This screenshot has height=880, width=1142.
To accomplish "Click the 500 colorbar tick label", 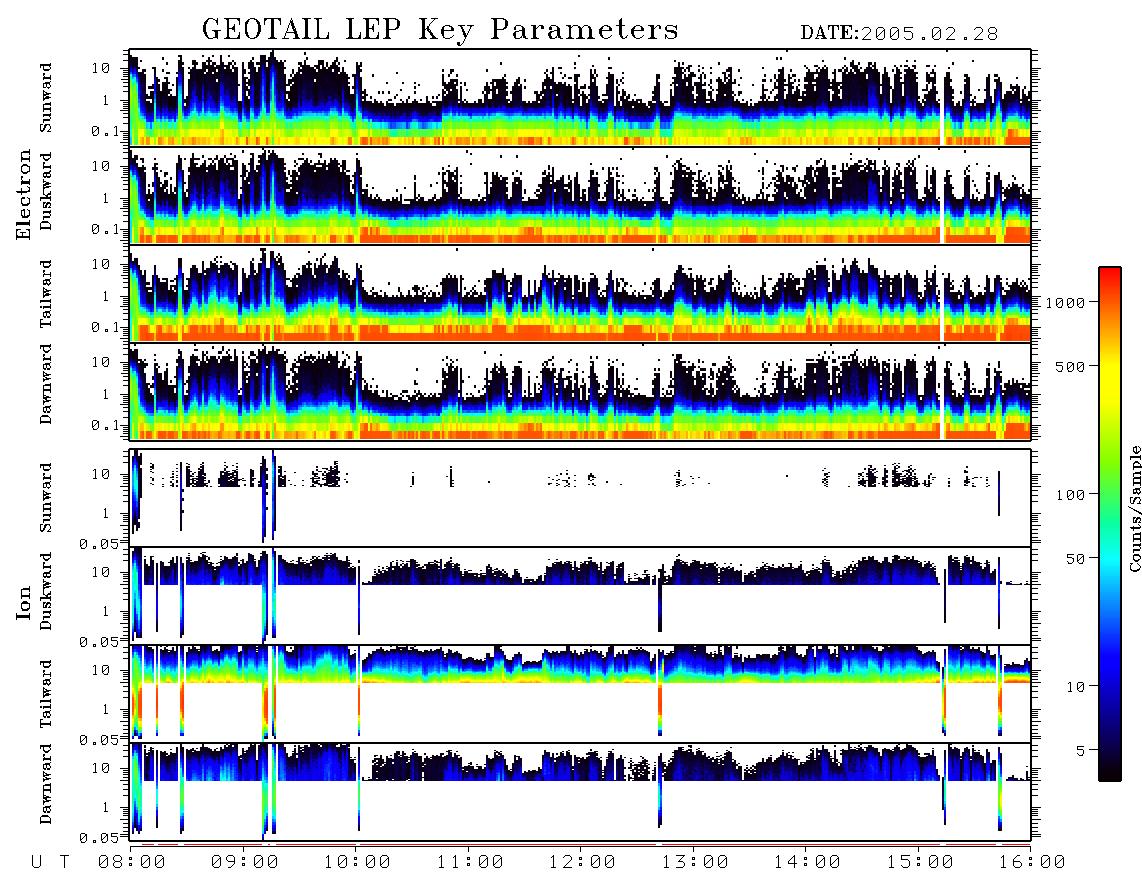I will (x=1070, y=366).
